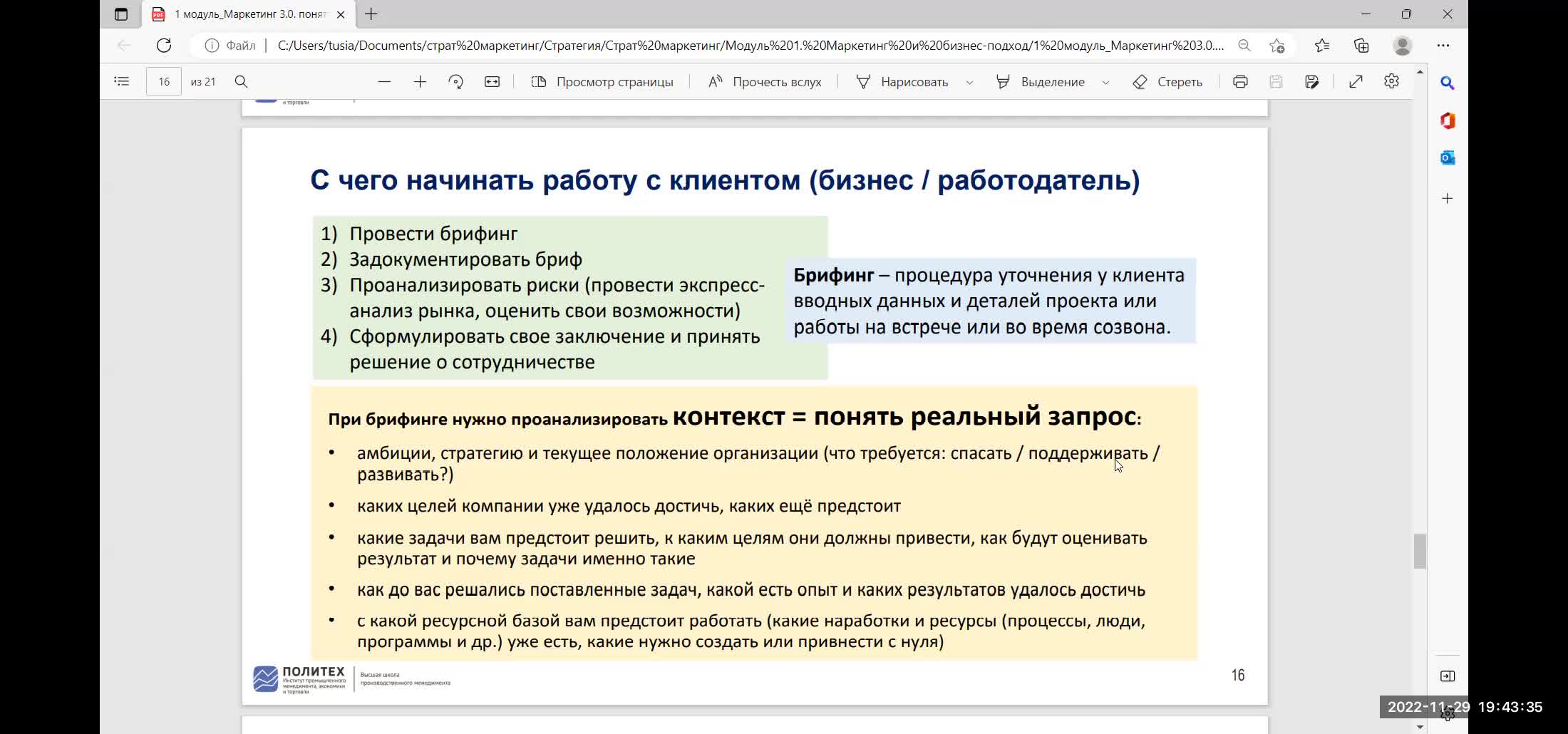Click 'из 21' page count label

203,82
